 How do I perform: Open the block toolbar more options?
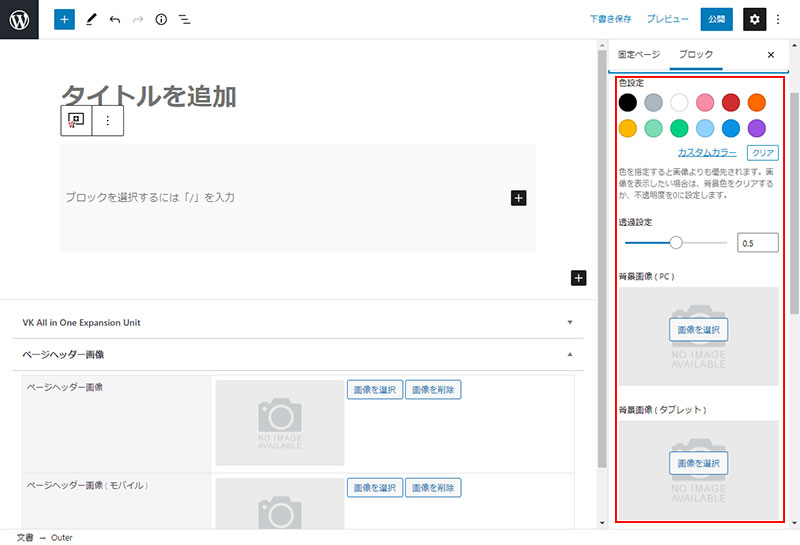[108, 120]
